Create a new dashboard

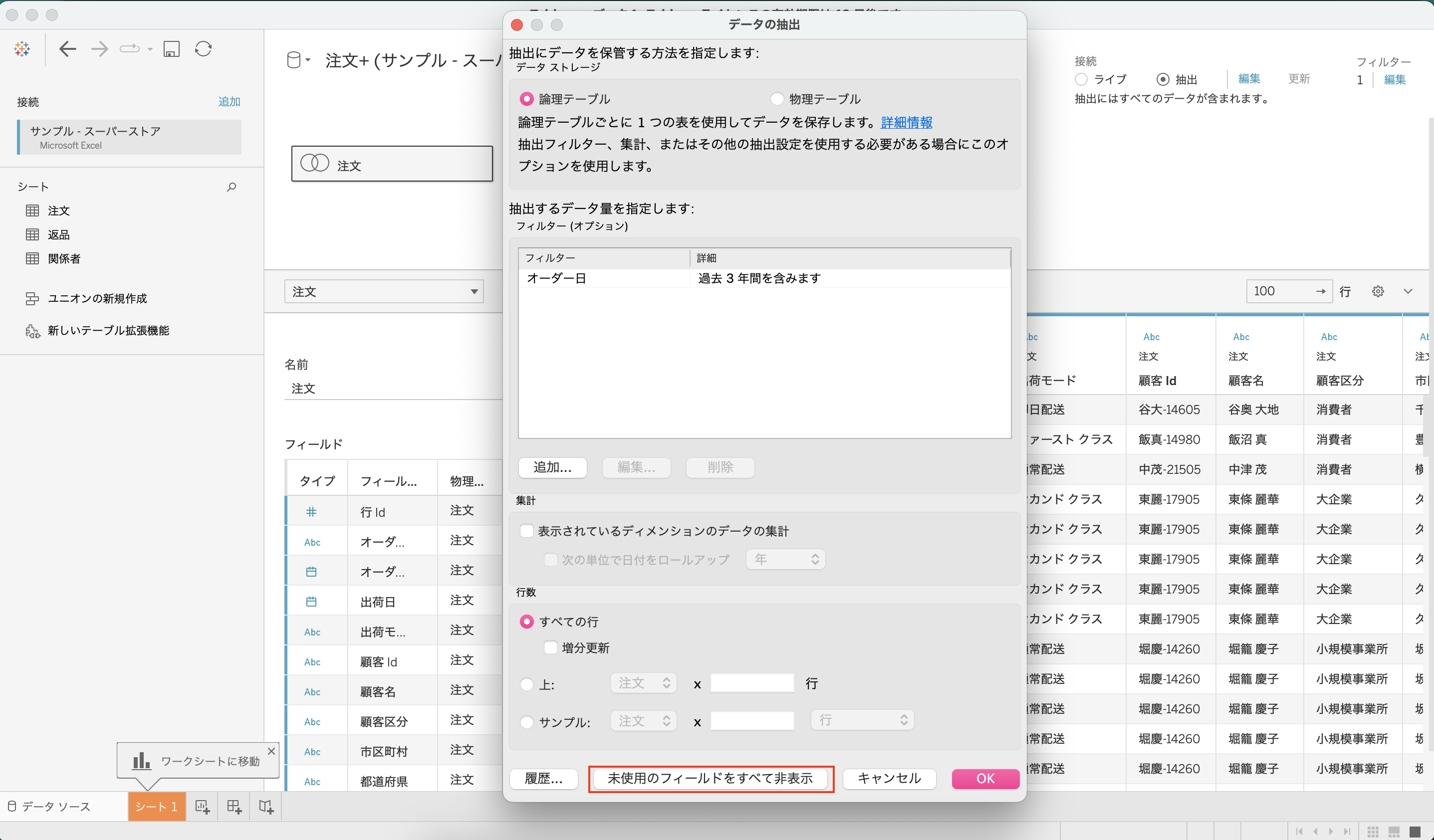click(234, 807)
